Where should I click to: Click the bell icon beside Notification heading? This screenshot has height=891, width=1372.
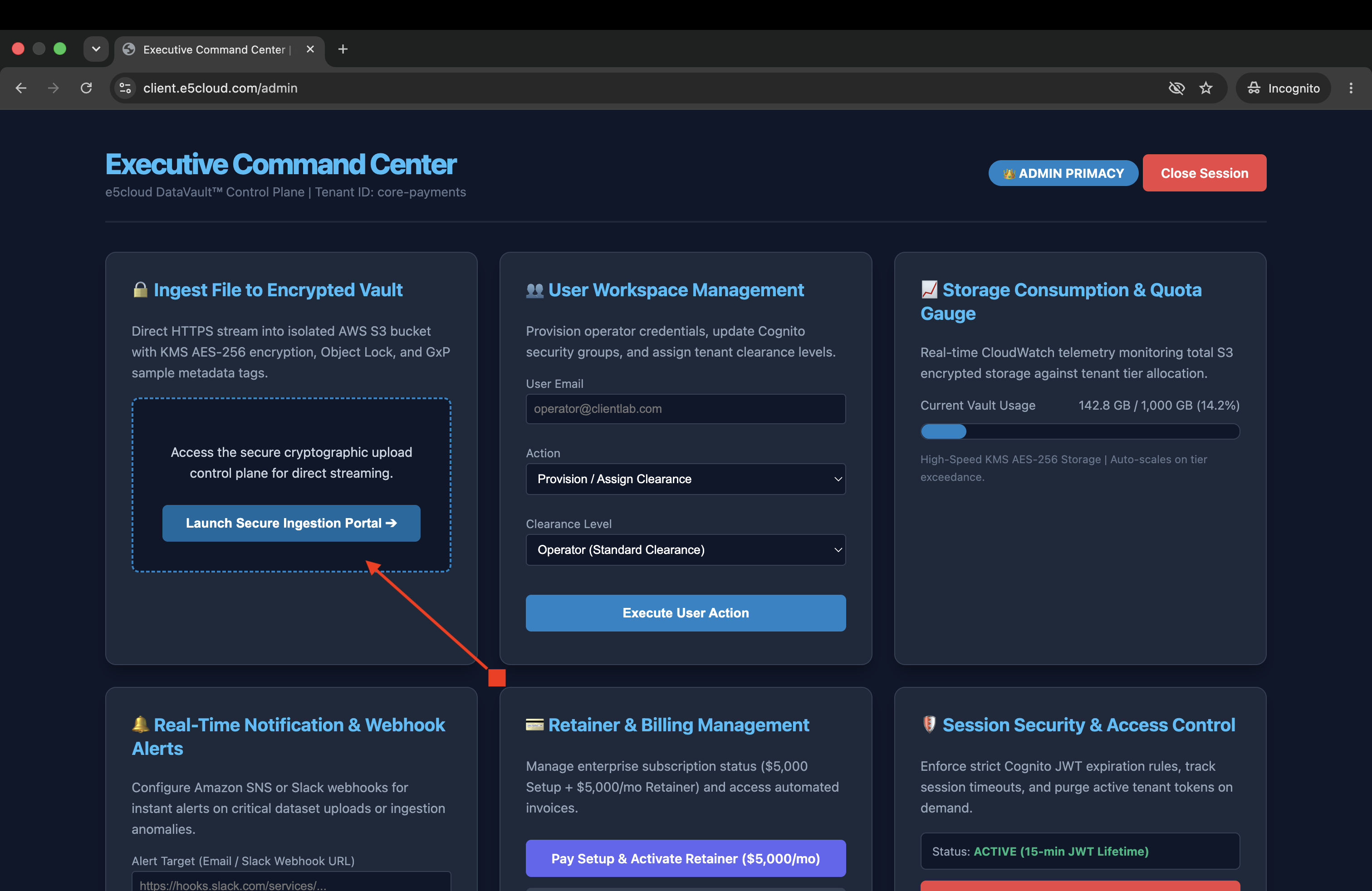(x=140, y=724)
